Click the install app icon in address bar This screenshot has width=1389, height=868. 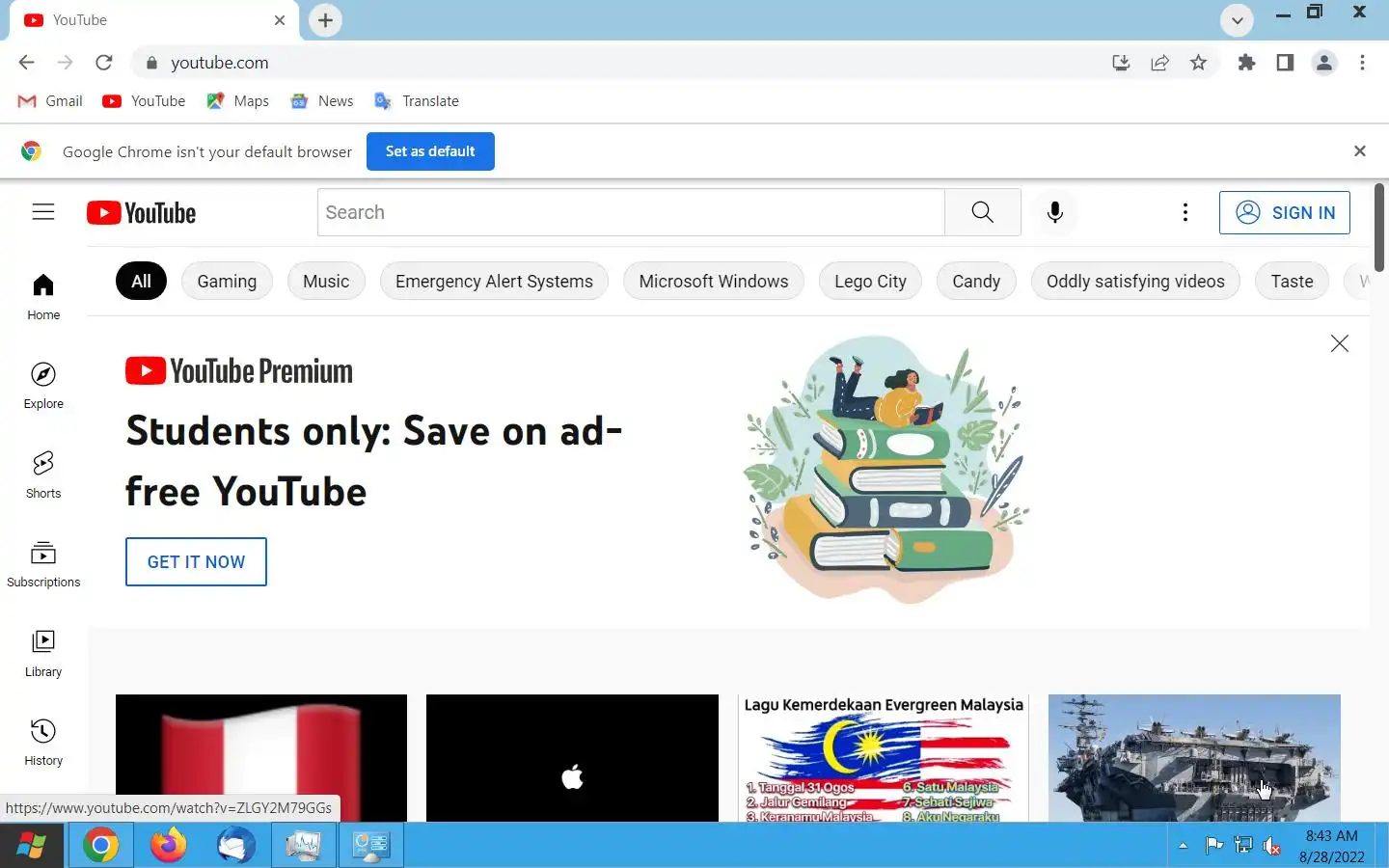(x=1121, y=63)
